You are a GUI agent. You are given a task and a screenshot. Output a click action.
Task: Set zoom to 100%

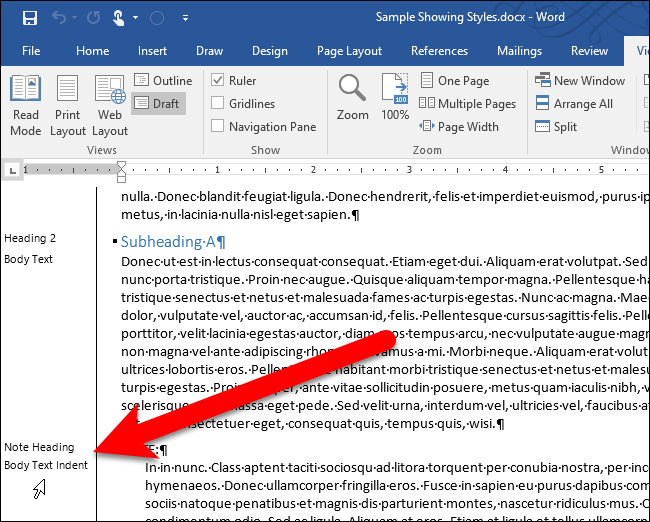(x=395, y=98)
